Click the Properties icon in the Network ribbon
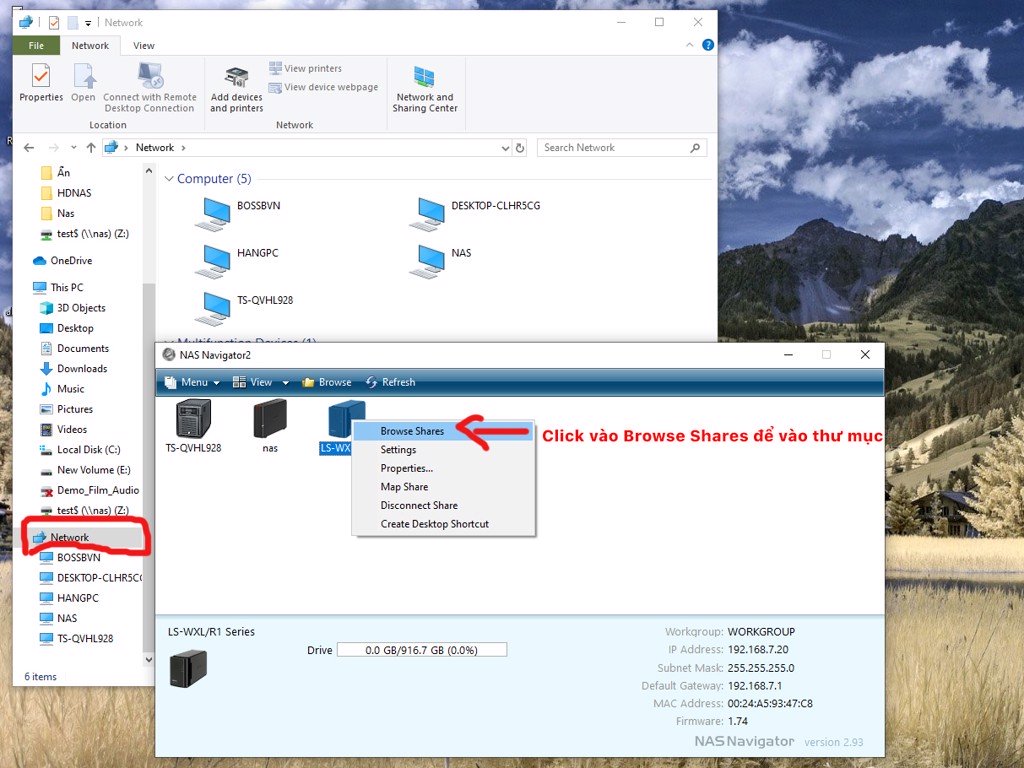The image size is (1024, 768). tap(40, 83)
